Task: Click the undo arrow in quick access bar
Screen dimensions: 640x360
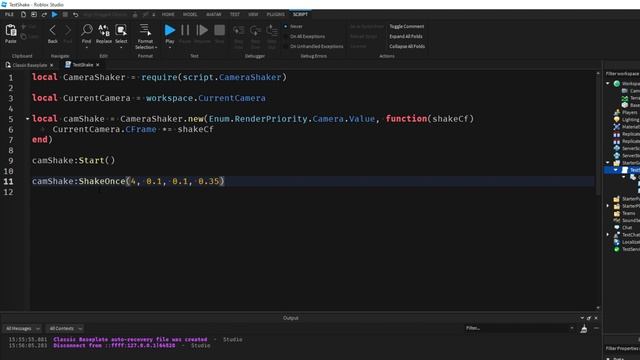Action: click(76, 14)
